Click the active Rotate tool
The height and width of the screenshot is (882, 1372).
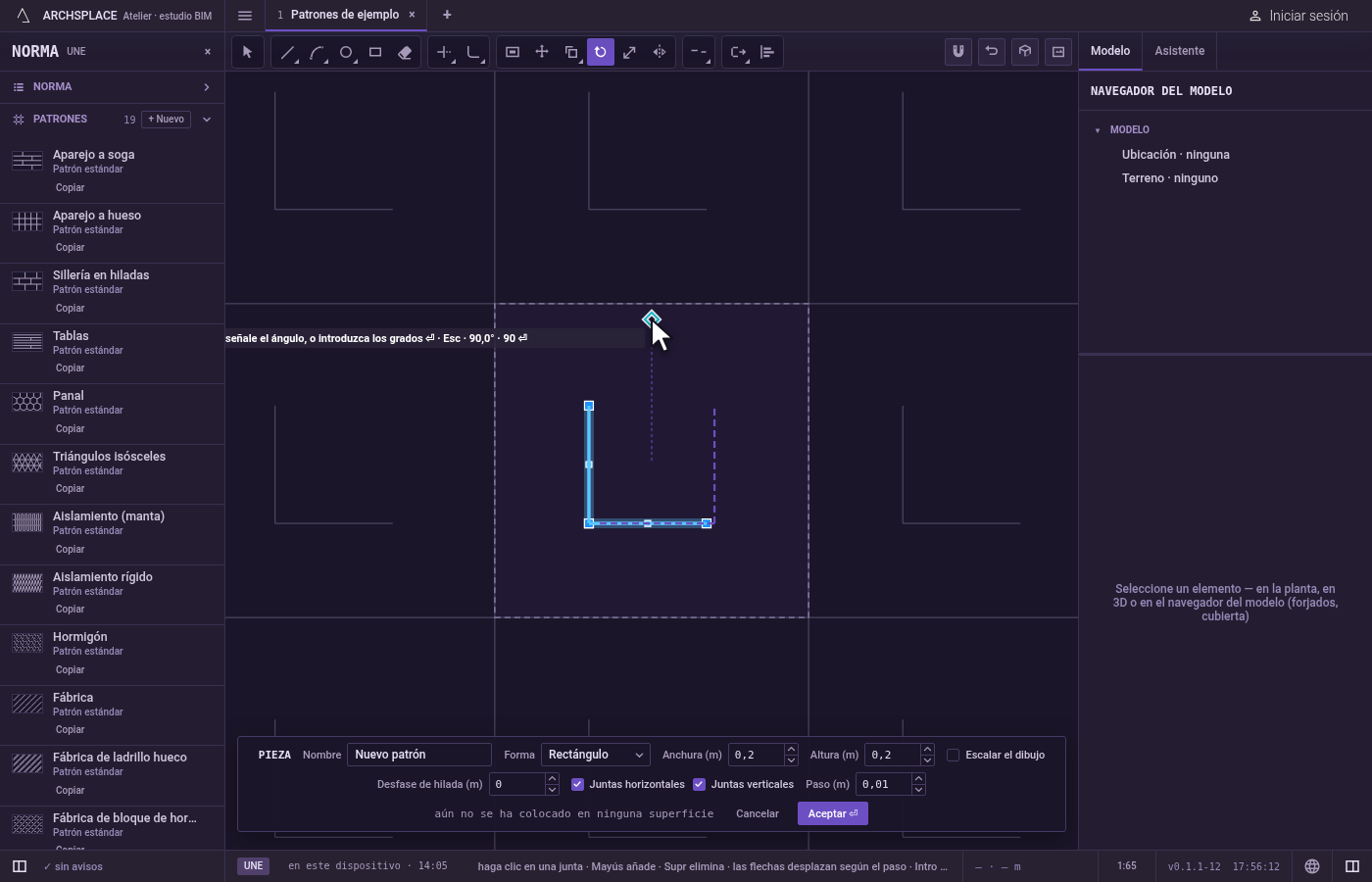601,52
